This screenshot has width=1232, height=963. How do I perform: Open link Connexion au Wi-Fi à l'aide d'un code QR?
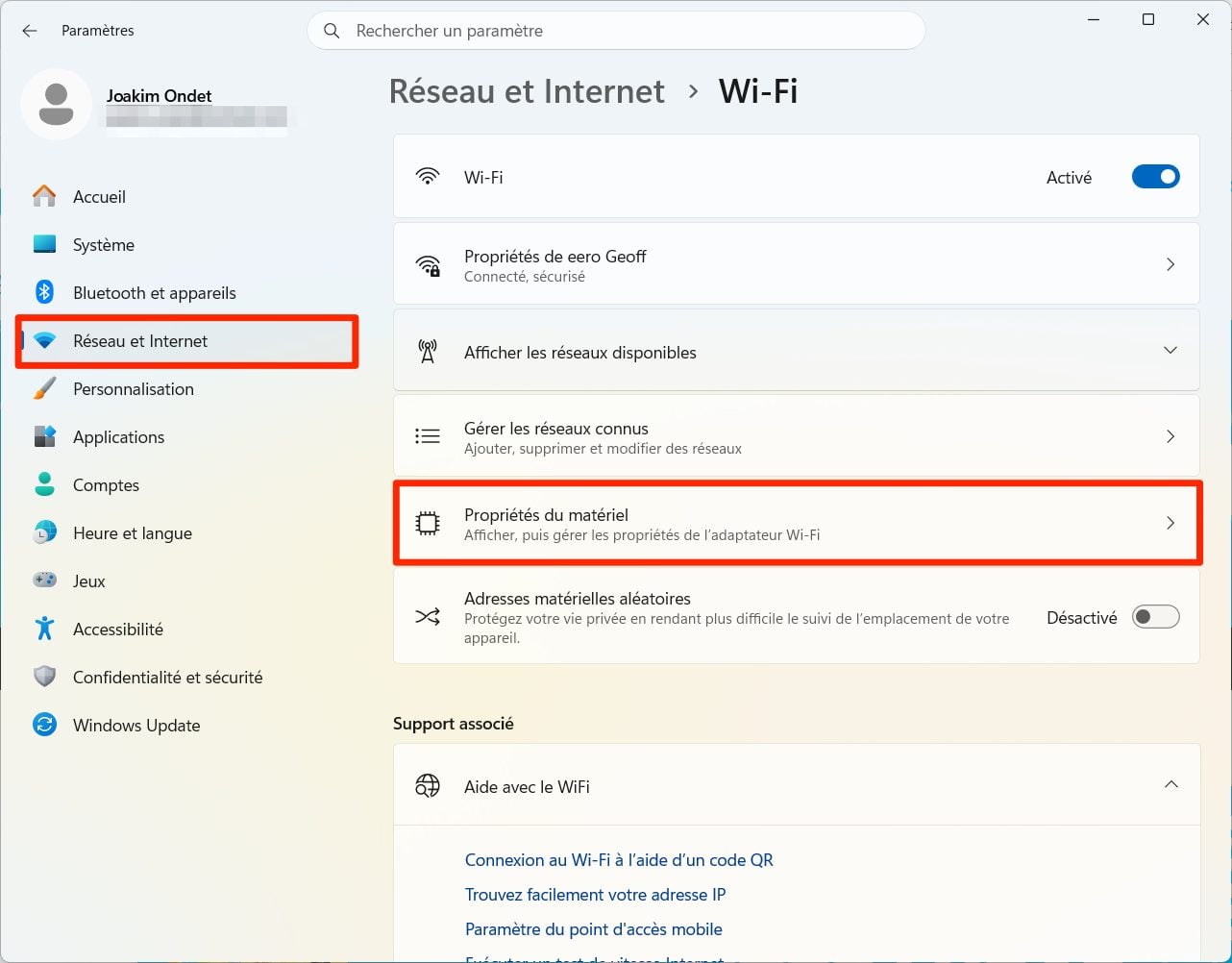(x=619, y=860)
